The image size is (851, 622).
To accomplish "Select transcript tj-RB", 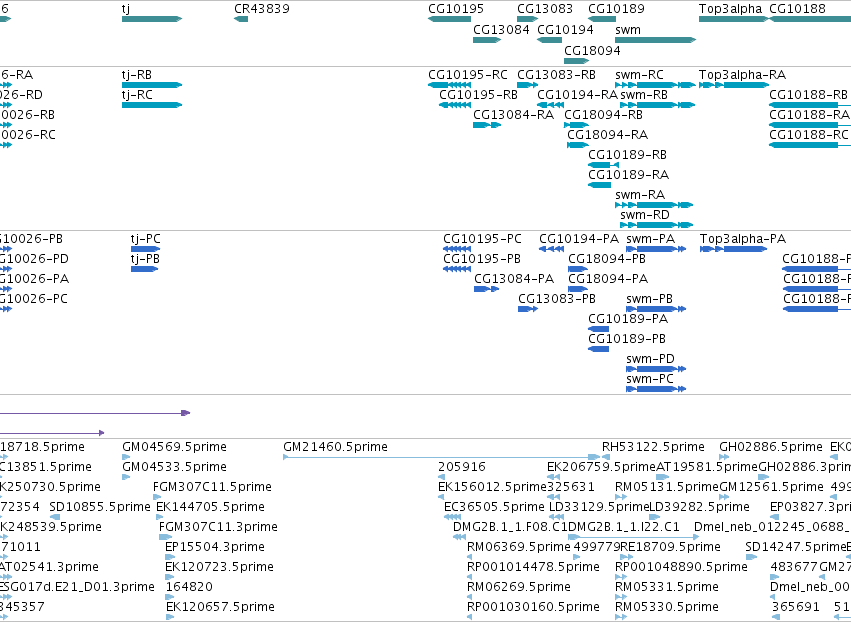I will tap(137, 75).
